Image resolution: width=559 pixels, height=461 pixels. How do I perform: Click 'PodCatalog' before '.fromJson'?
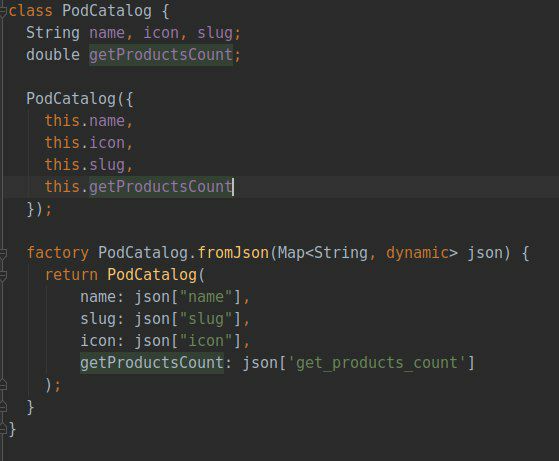coord(143,253)
